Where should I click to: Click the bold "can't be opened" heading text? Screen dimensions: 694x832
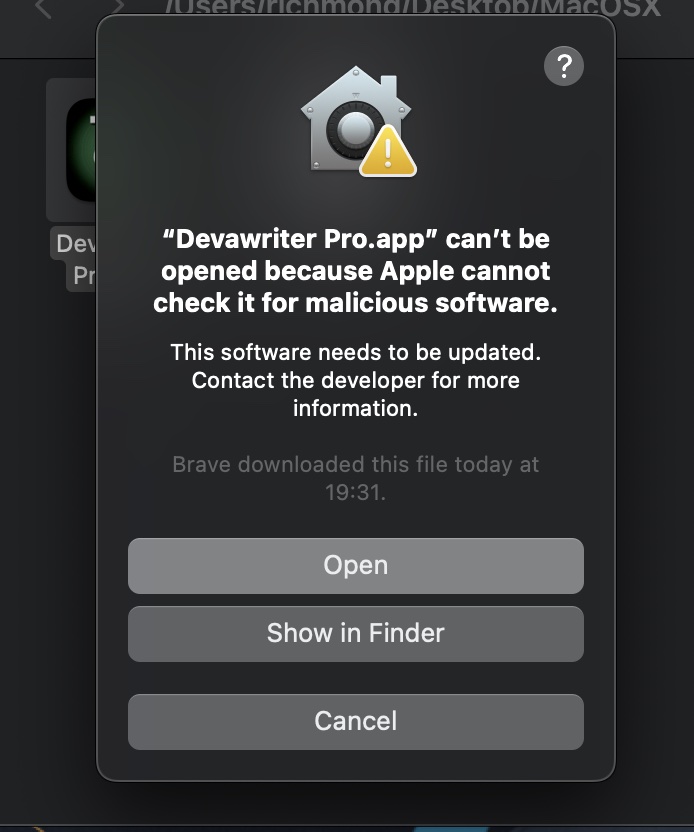pyautogui.click(x=355, y=255)
